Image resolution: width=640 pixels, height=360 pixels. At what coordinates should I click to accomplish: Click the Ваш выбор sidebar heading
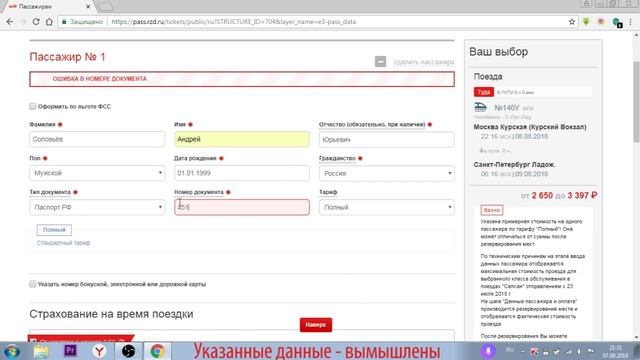click(498, 52)
